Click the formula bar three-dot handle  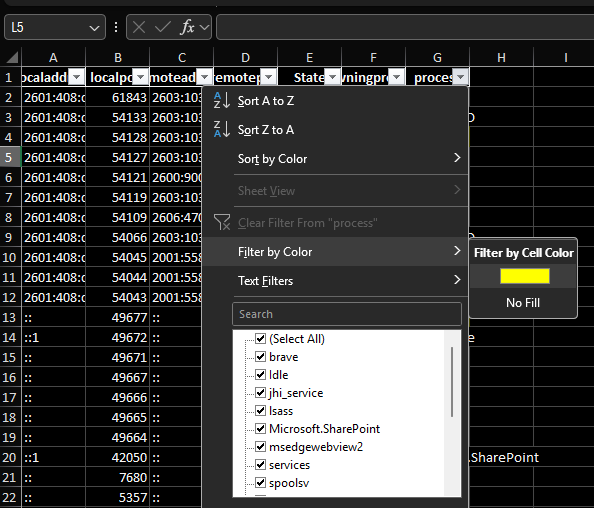(116, 27)
